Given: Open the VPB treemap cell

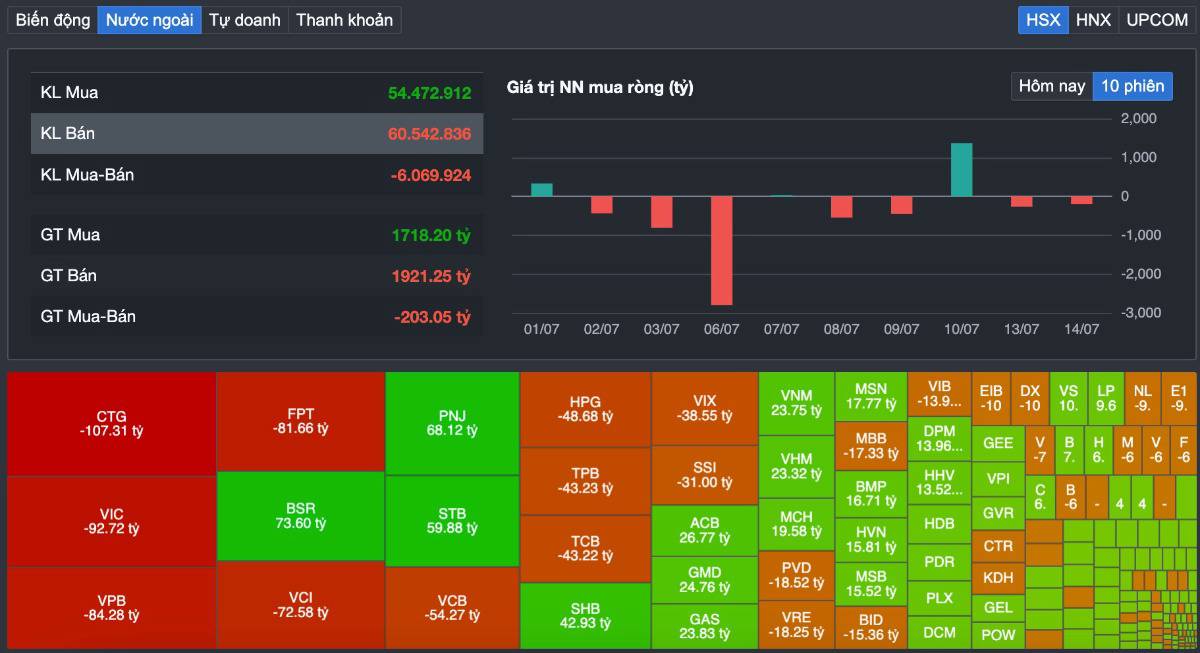Looking at the screenshot, I should click(112, 607).
